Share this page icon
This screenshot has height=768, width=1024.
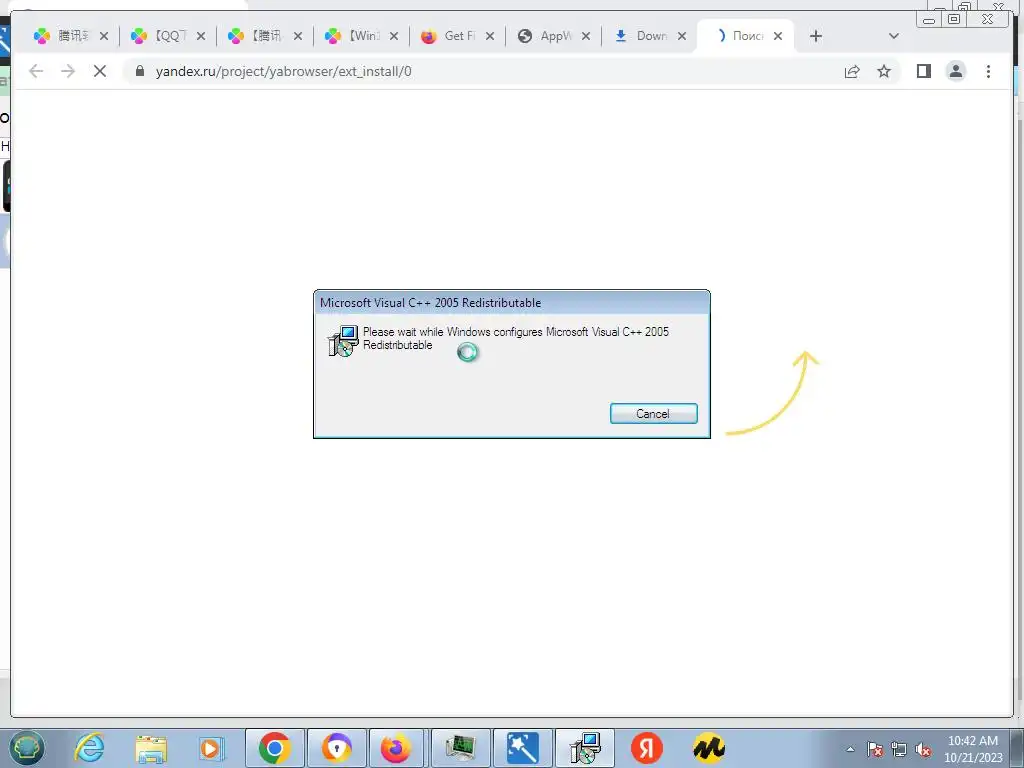coord(852,71)
